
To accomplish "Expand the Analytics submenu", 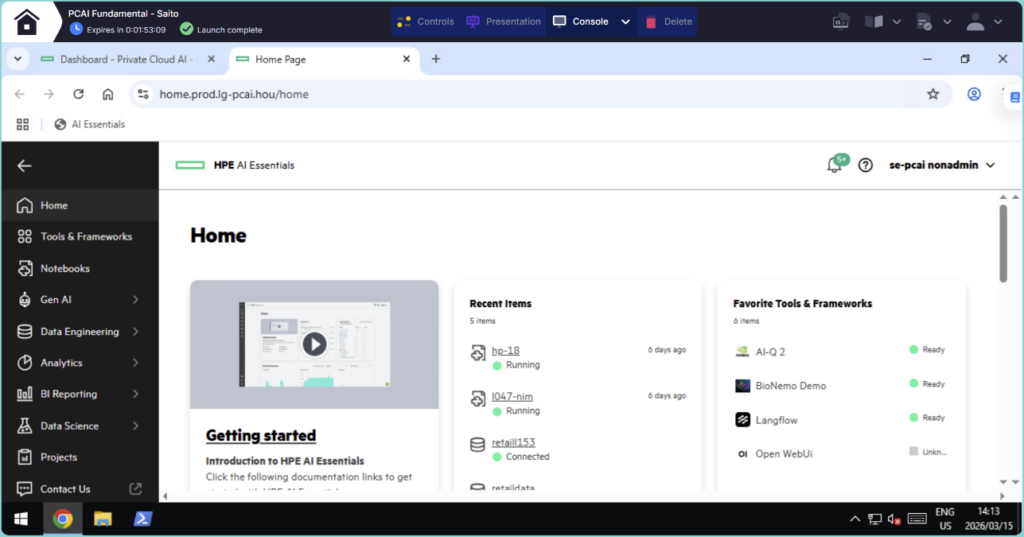I will pos(135,363).
